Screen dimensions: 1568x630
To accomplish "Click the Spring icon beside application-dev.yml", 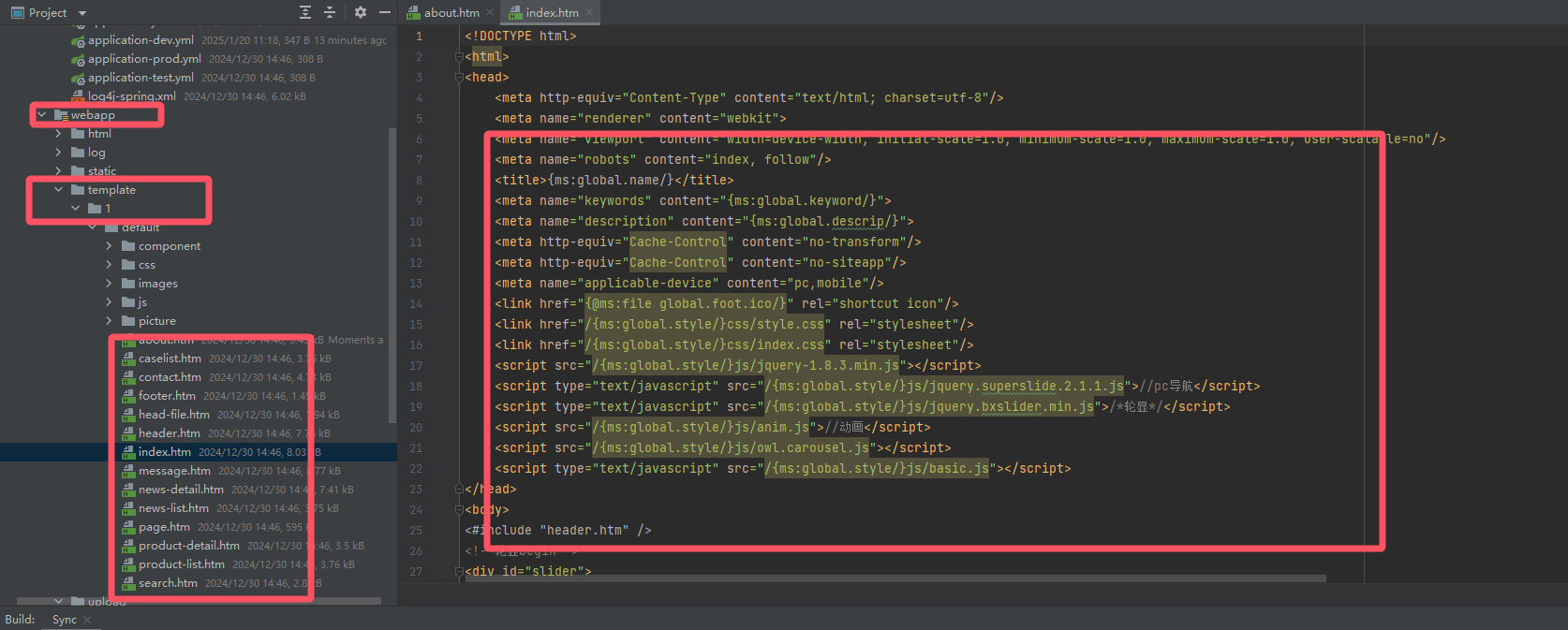I will pos(79,40).
